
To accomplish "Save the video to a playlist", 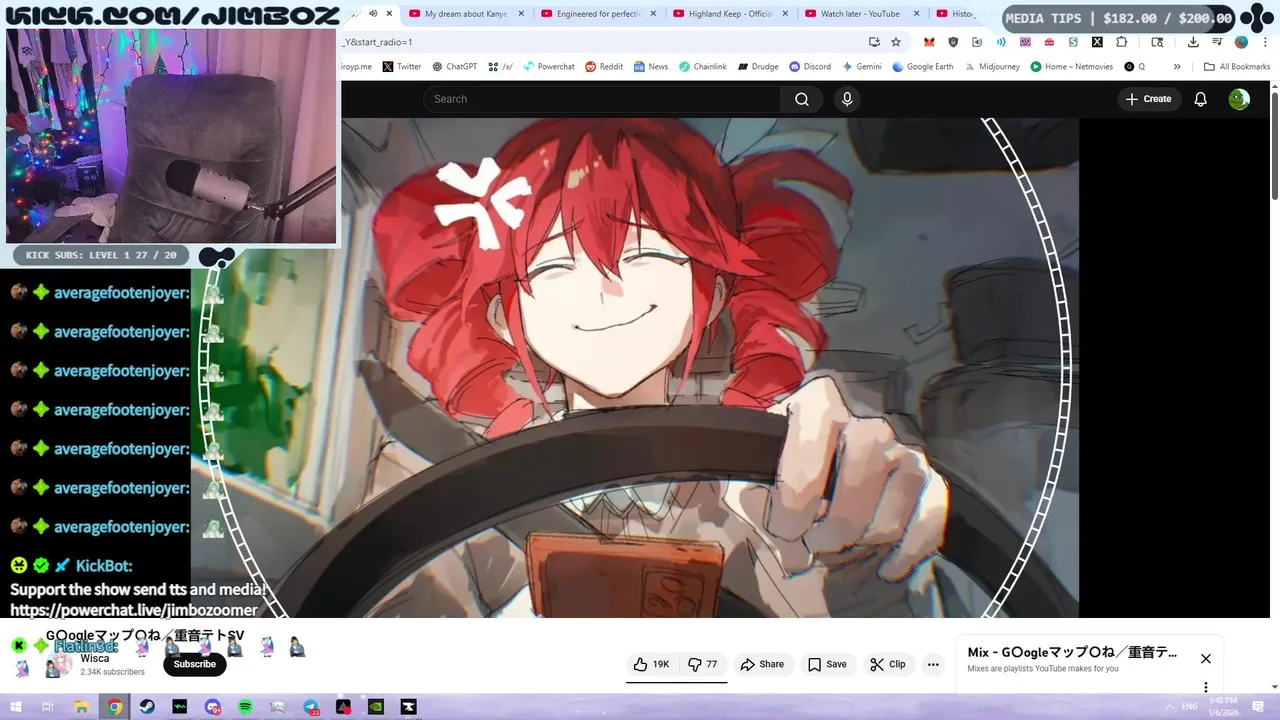I will click(827, 664).
